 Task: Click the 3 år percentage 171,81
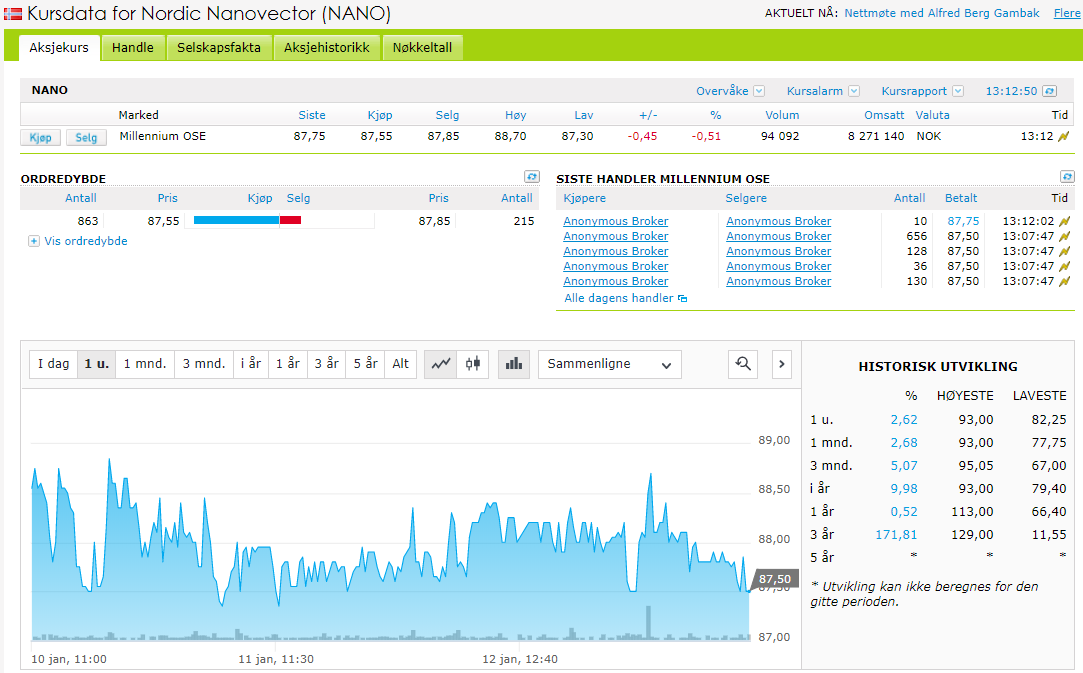(x=897, y=535)
